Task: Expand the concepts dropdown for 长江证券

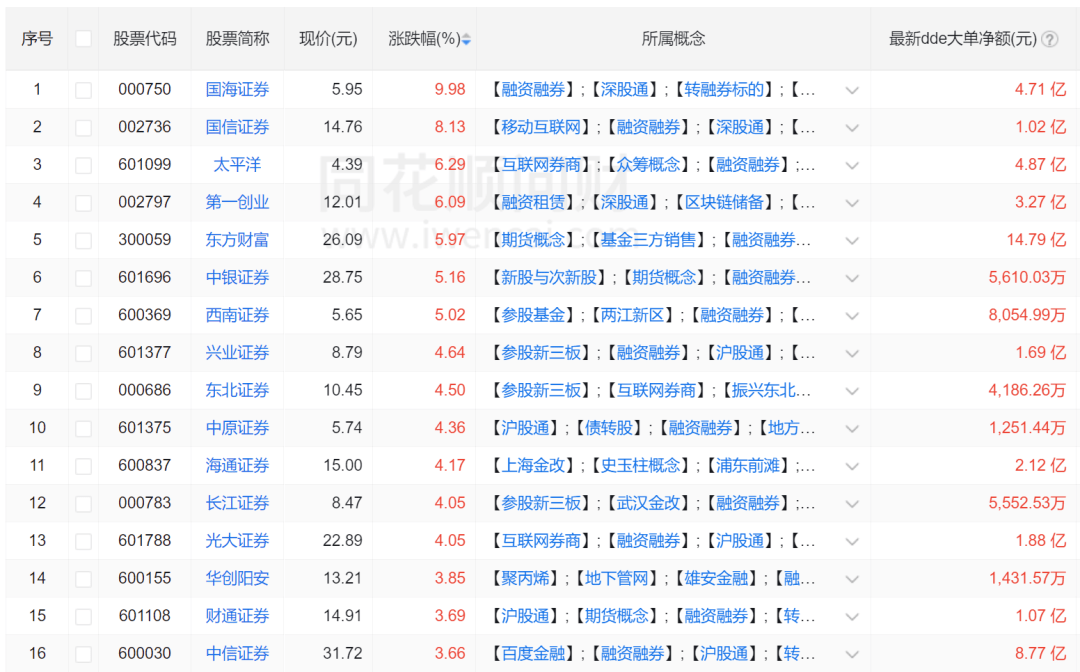Action: 852,503
